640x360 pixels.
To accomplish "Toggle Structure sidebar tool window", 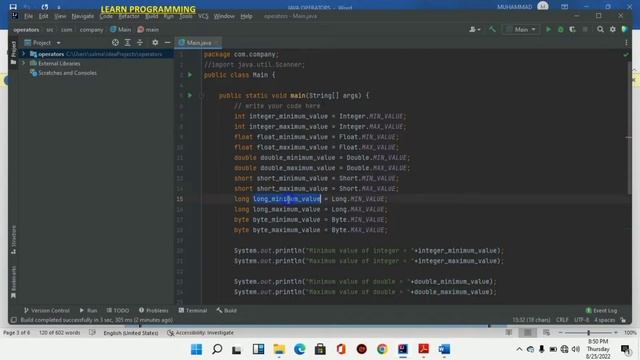I will tap(13, 240).
